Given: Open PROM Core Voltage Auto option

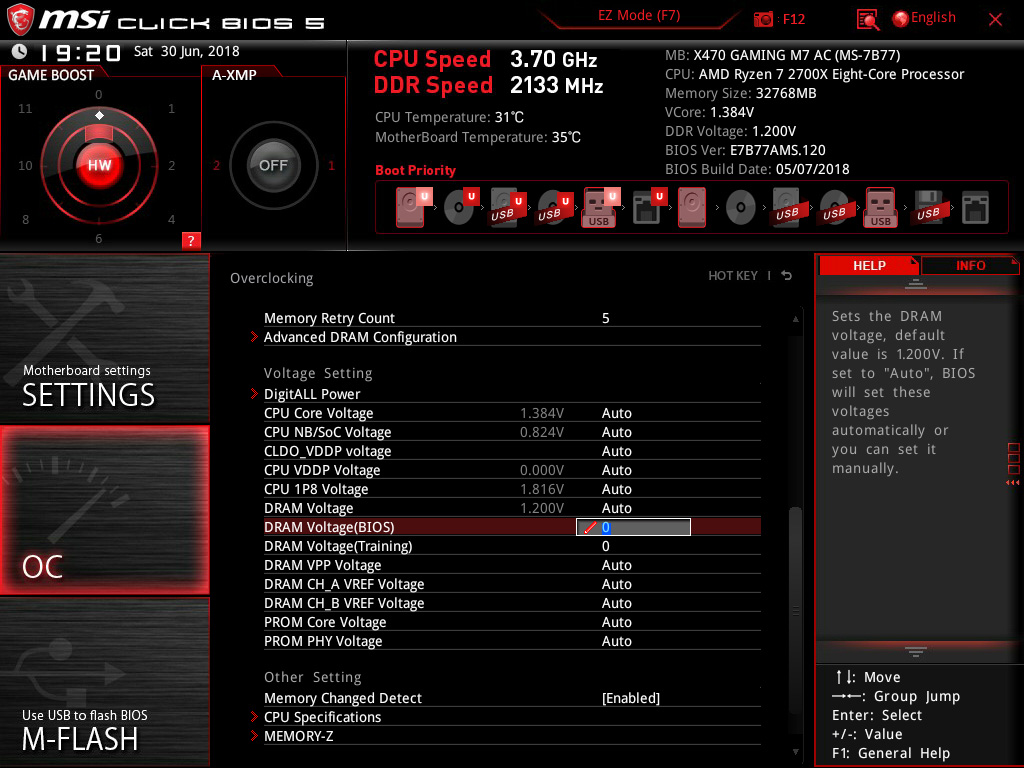Looking at the screenshot, I should (x=616, y=622).
